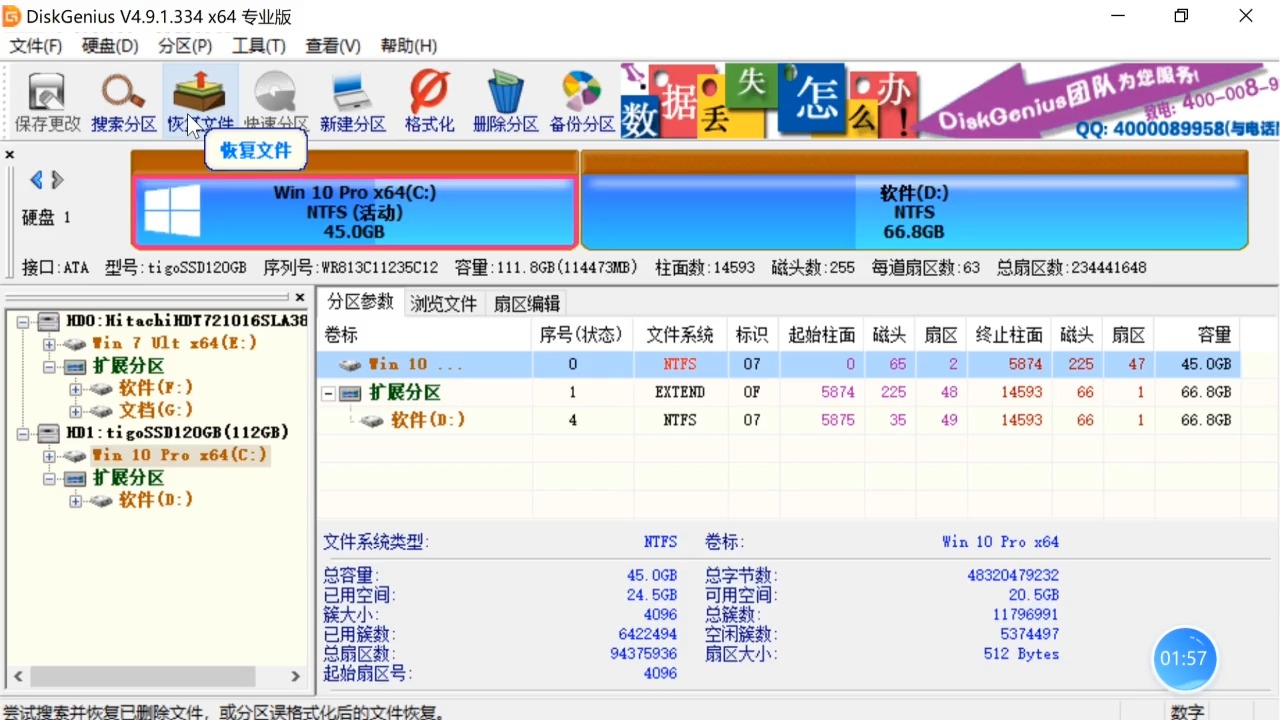Click the 扩展分区 icon in partition table

point(350,393)
